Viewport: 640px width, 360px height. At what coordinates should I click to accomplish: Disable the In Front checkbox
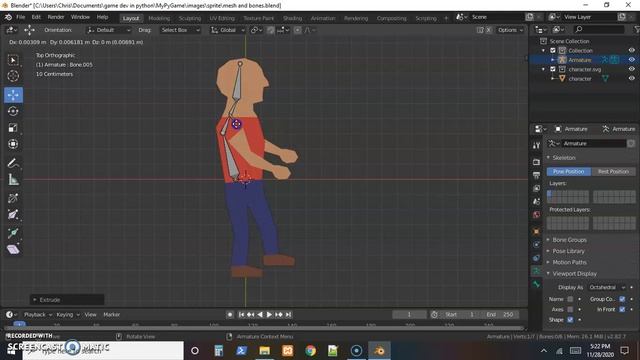[622, 309]
